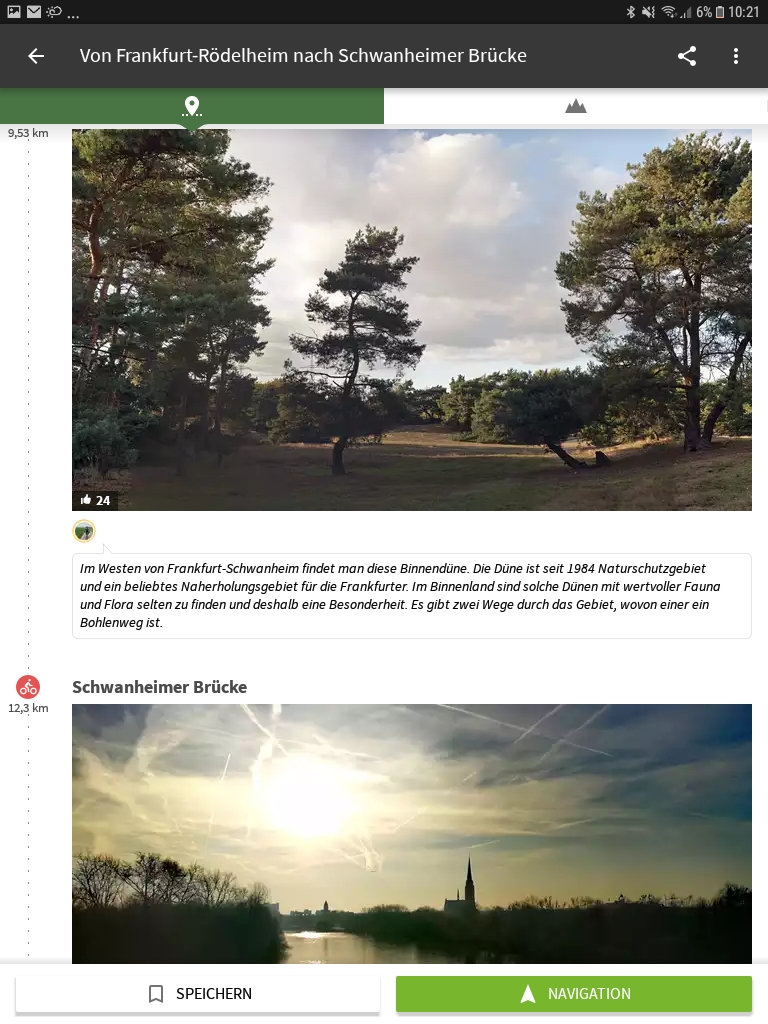
Task: Tap the route title in header
Action: point(303,56)
